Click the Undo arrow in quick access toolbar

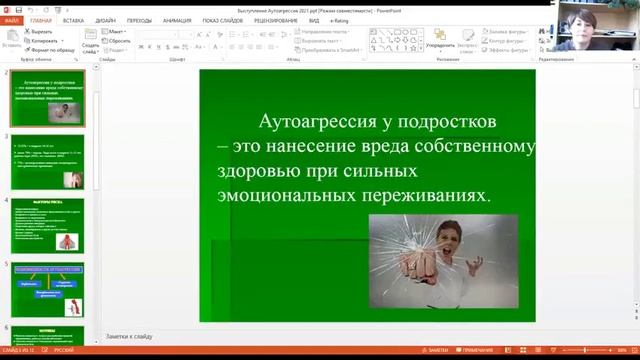point(31,10)
